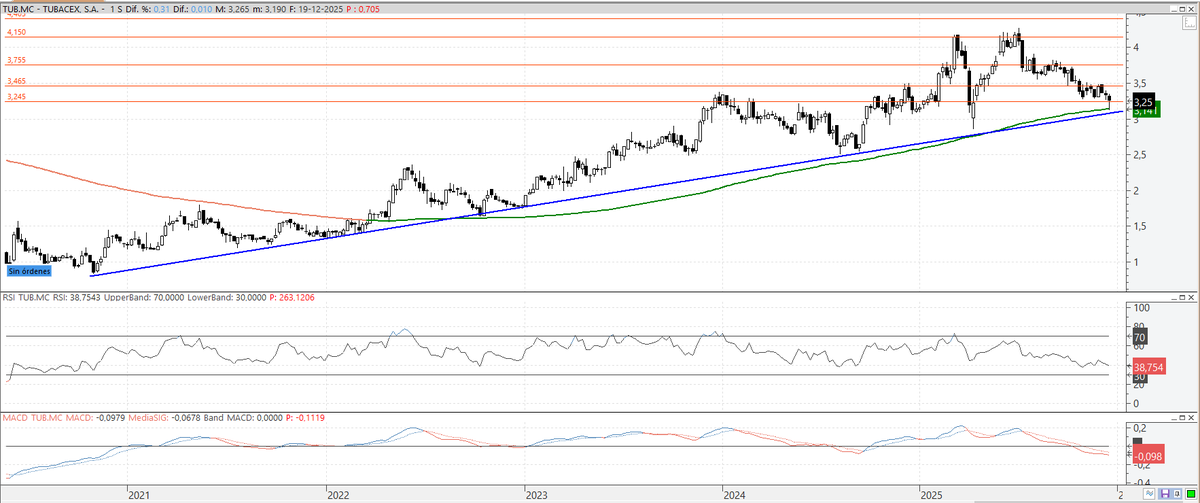Click the small page preview icon beside save
The width and height of the screenshot is (1200, 503).
[x=1177, y=494]
